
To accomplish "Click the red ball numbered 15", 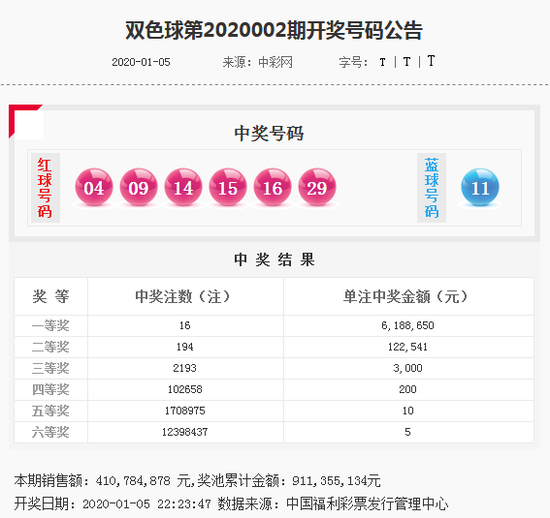I will pos(228,187).
